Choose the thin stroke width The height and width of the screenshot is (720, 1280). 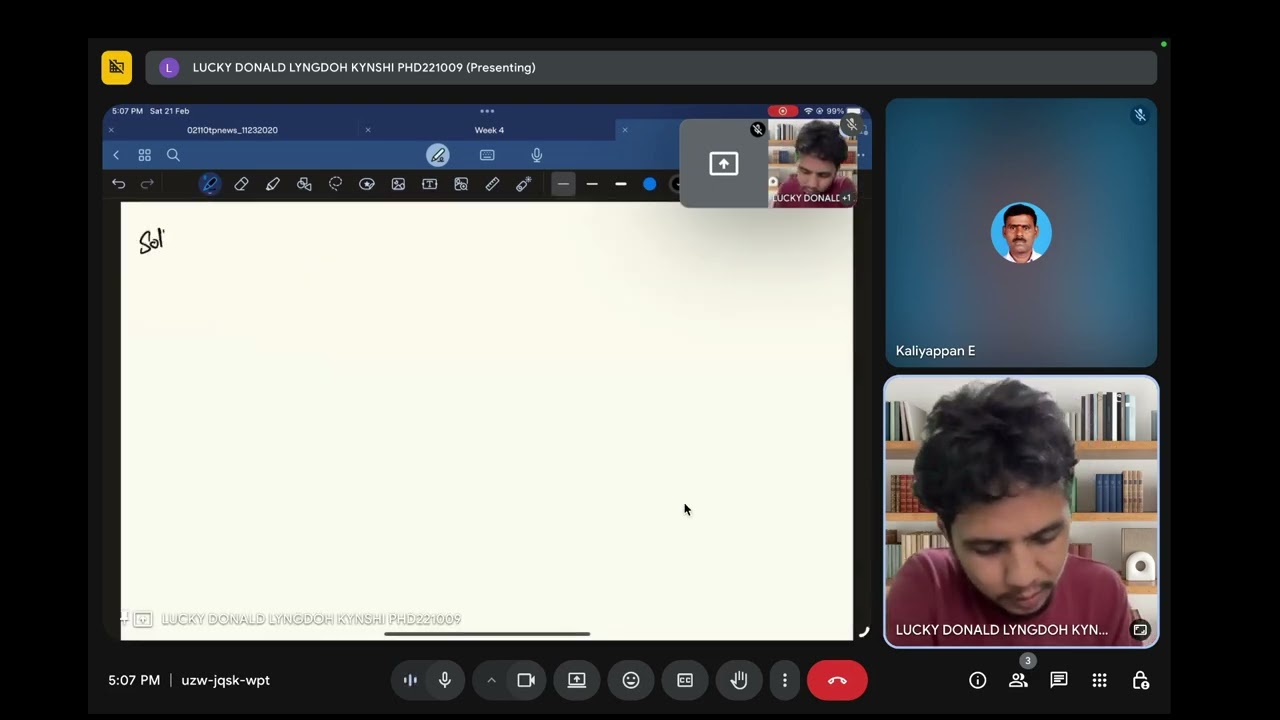click(563, 184)
